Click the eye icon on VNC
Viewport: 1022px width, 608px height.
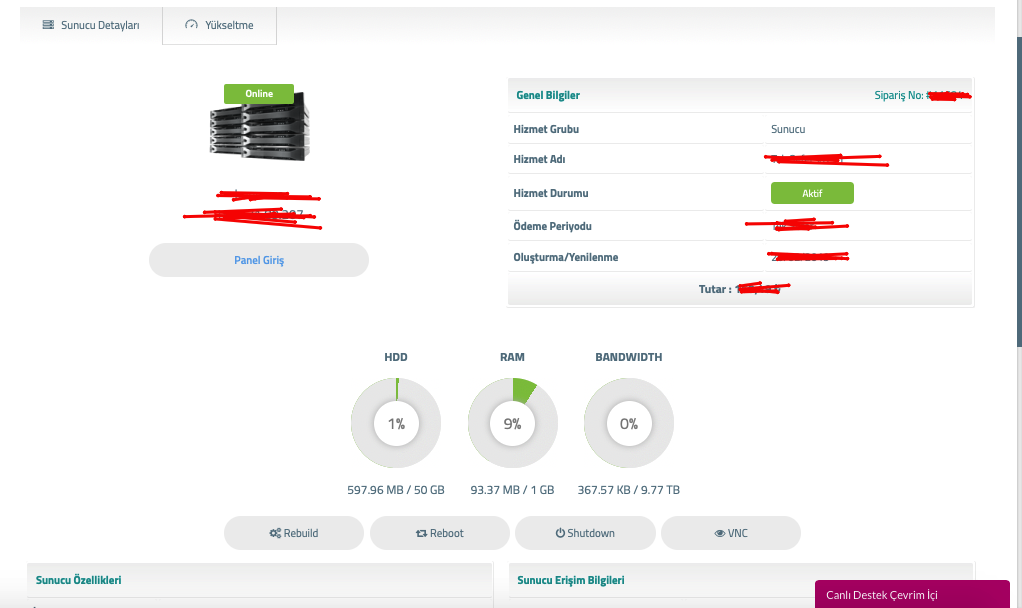[719, 533]
